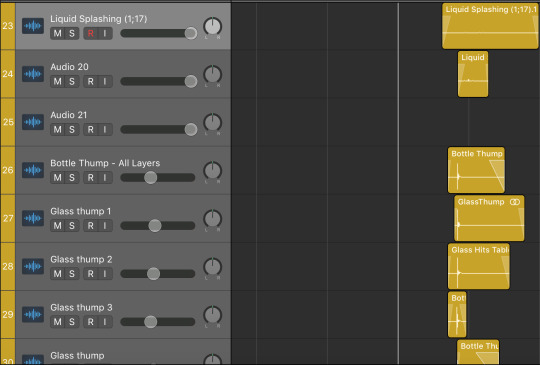Click the Bottle Thump track waveform icon

(33, 170)
